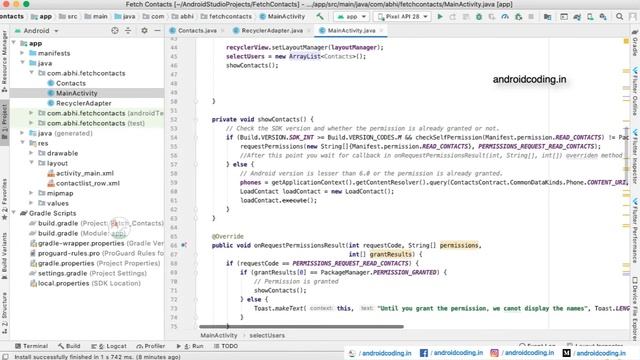Click the editor horizontal scrollbar
This screenshot has height=360, width=640.
(301, 327)
